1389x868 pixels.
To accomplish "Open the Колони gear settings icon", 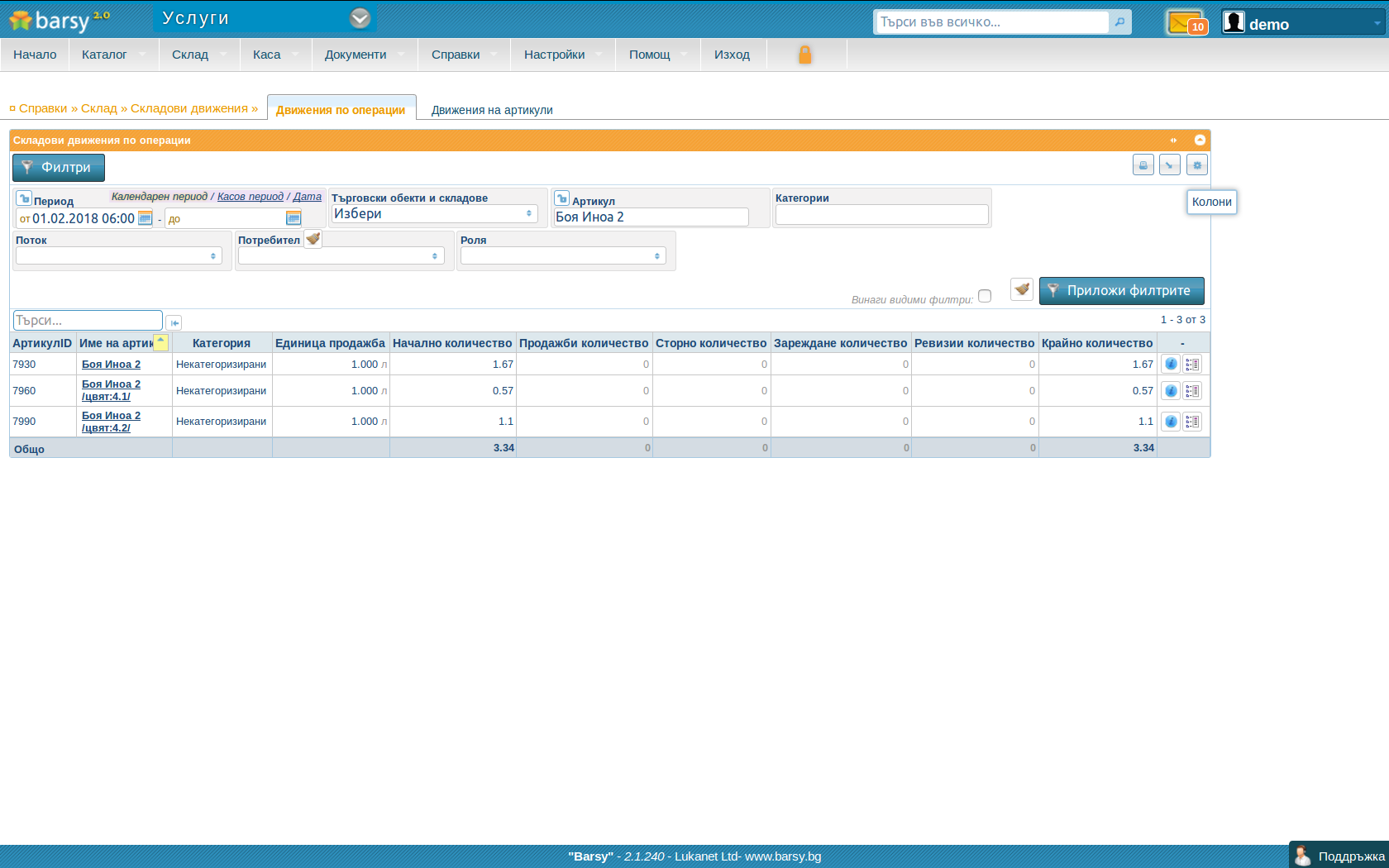I will [x=1197, y=165].
